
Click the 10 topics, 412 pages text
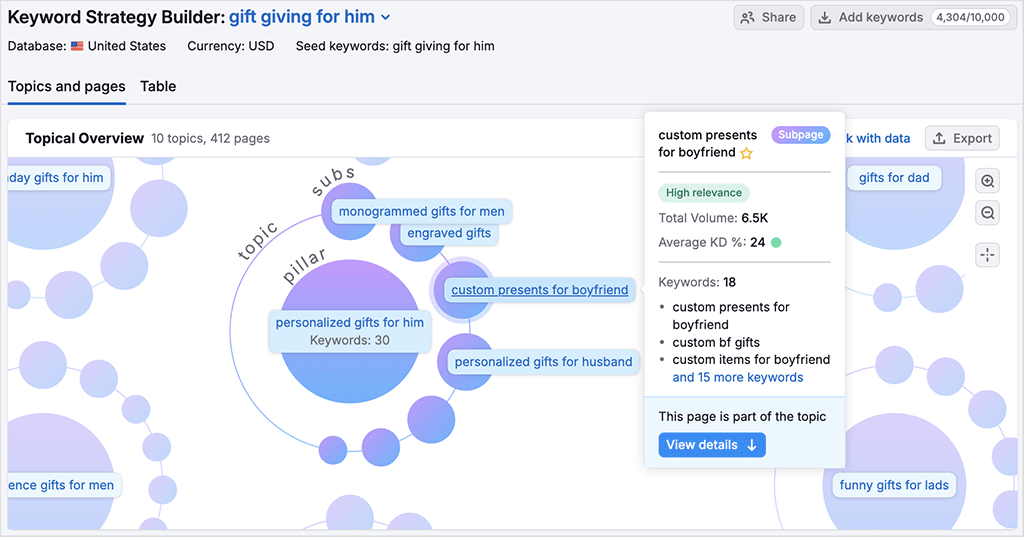[x=210, y=138]
